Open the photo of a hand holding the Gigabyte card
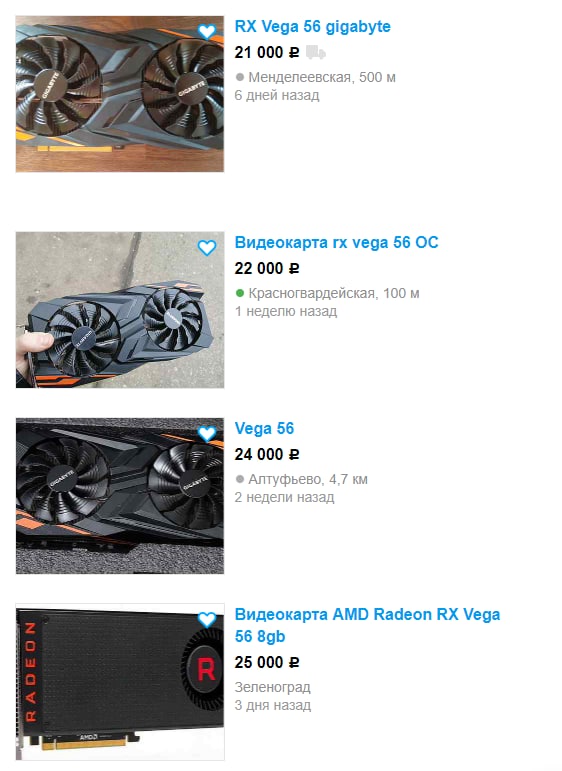This screenshot has width=562, height=771. pyautogui.click(x=120, y=310)
